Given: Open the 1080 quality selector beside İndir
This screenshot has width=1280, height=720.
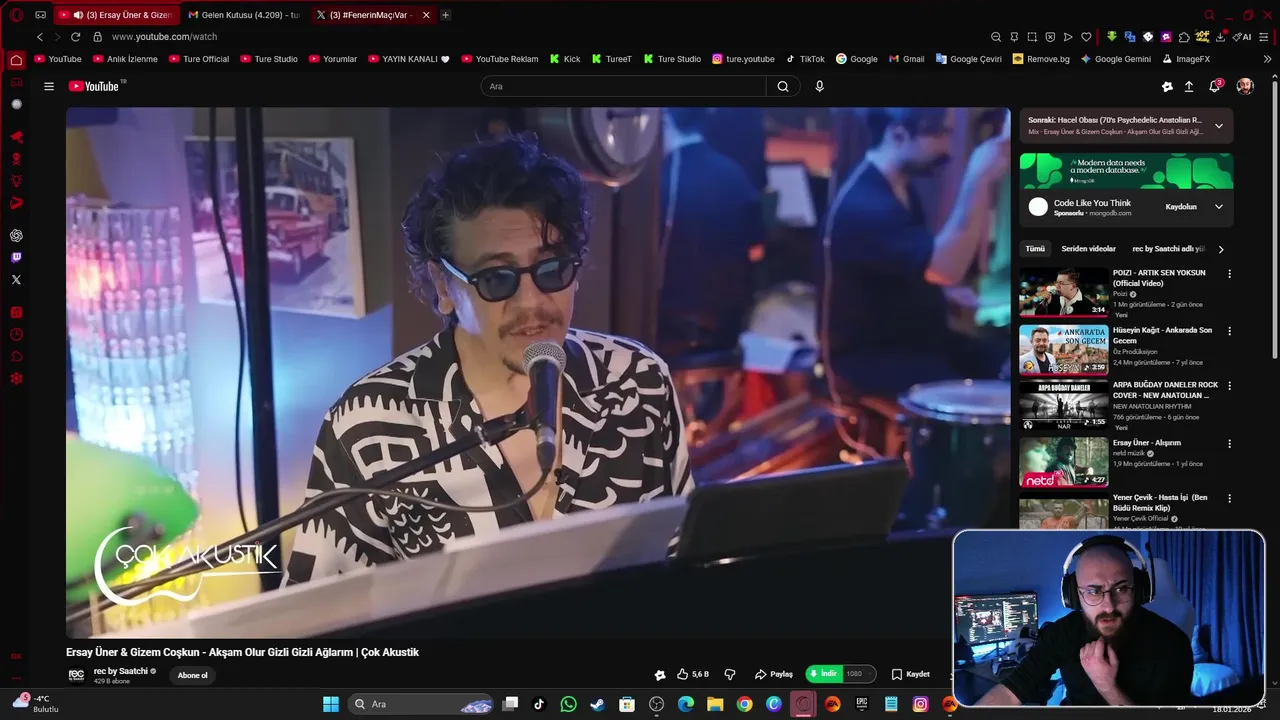Looking at the screenshot, I should [x=859, y=674].
